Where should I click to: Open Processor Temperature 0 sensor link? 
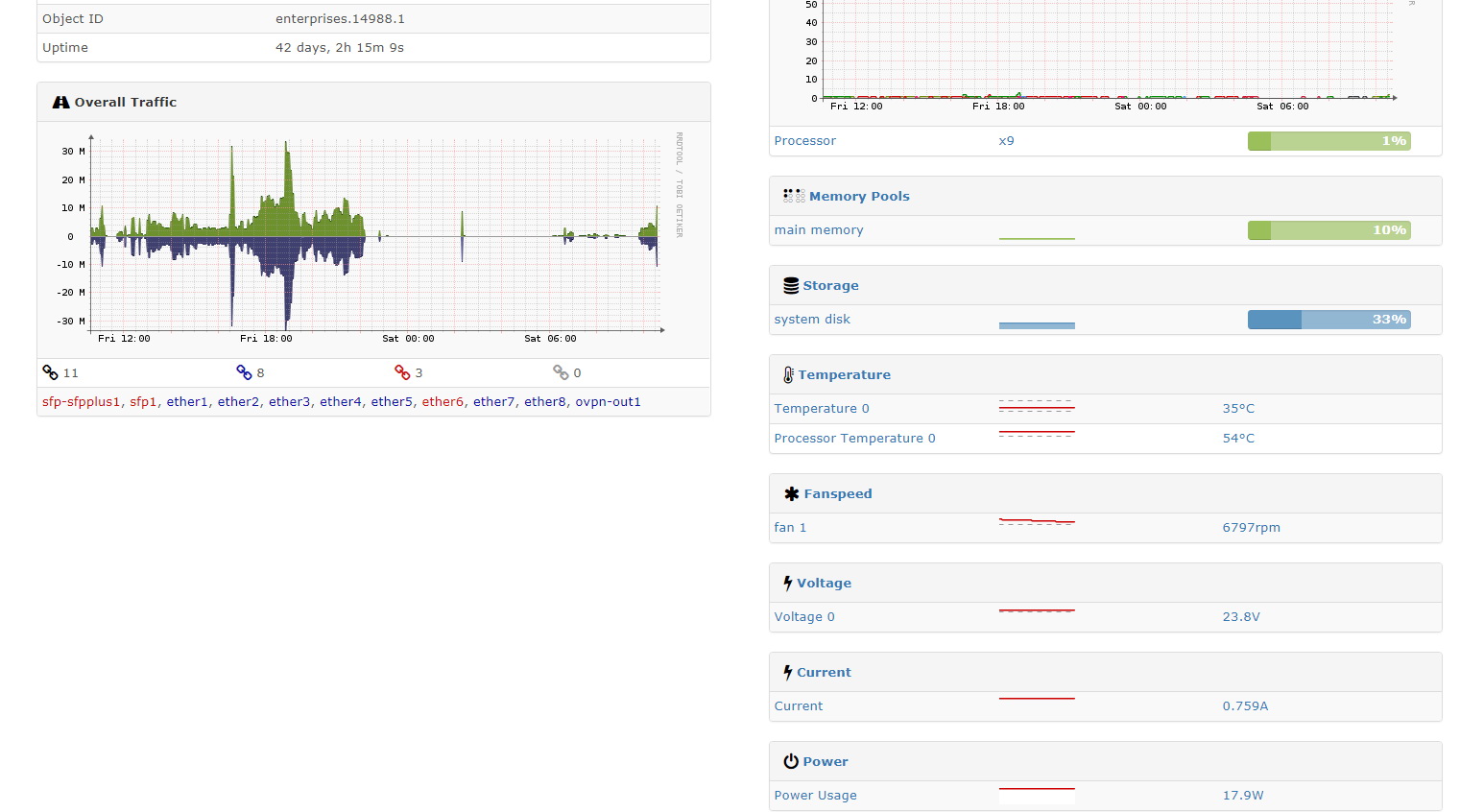(854, 438)
